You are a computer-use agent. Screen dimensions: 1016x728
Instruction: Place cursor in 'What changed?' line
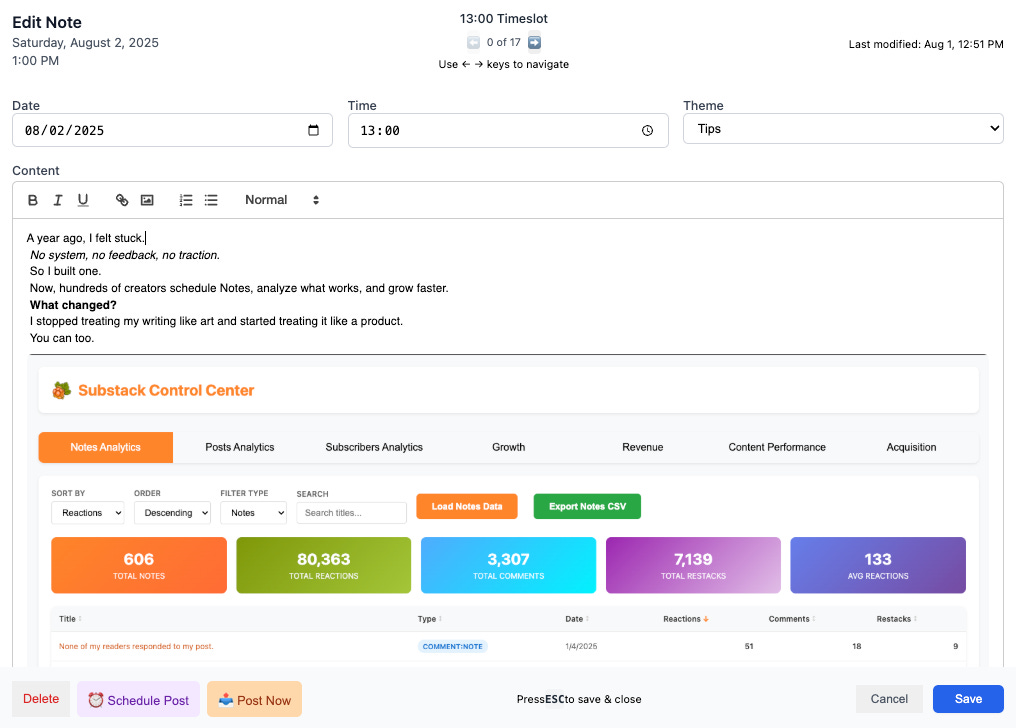(73, 305)
